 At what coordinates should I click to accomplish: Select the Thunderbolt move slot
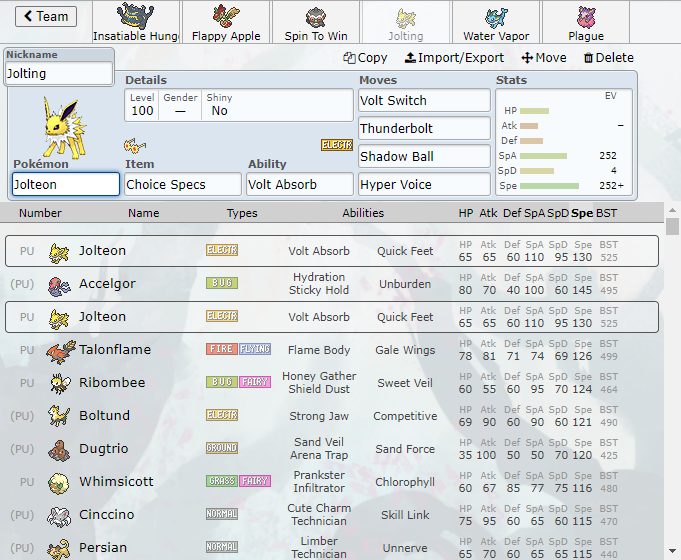point(424,128)
